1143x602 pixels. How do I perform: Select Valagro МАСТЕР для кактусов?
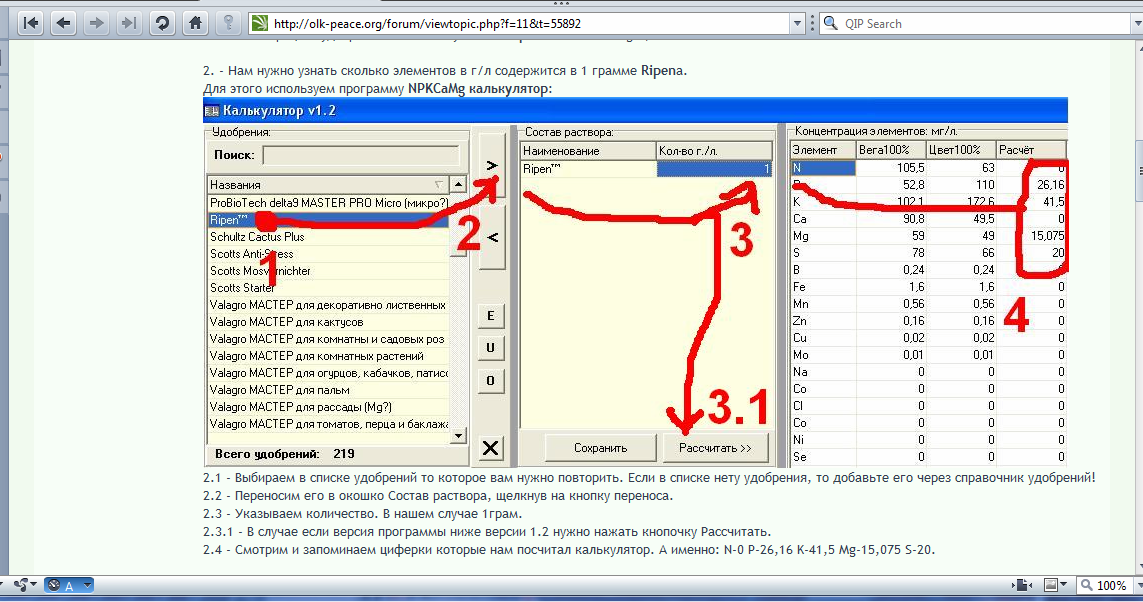pos(328,322)
